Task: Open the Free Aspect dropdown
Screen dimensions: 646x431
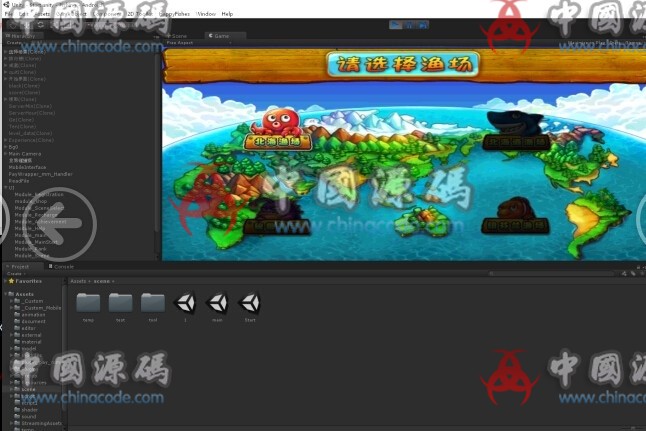Action: pos(199,43)
